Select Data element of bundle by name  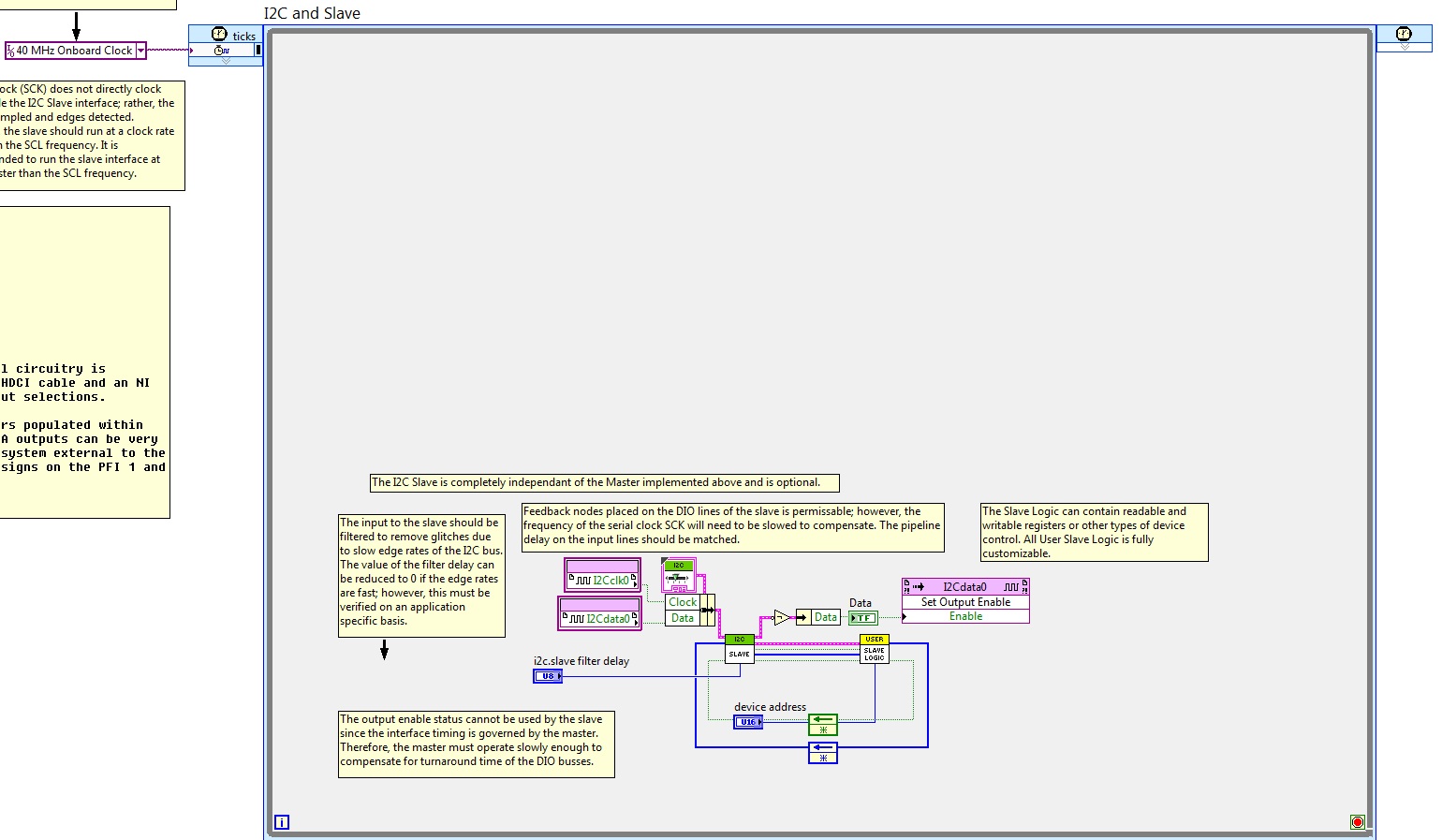683,618
